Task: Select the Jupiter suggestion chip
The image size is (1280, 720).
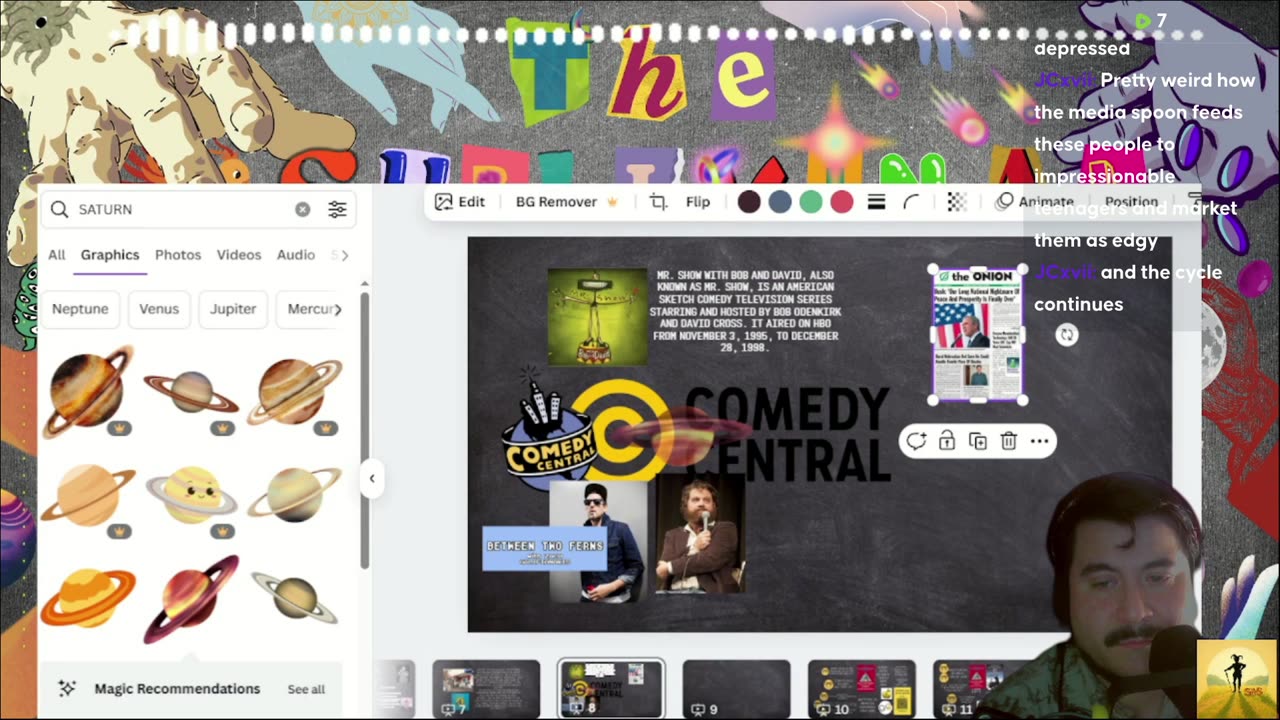Action: pos(233,309)
